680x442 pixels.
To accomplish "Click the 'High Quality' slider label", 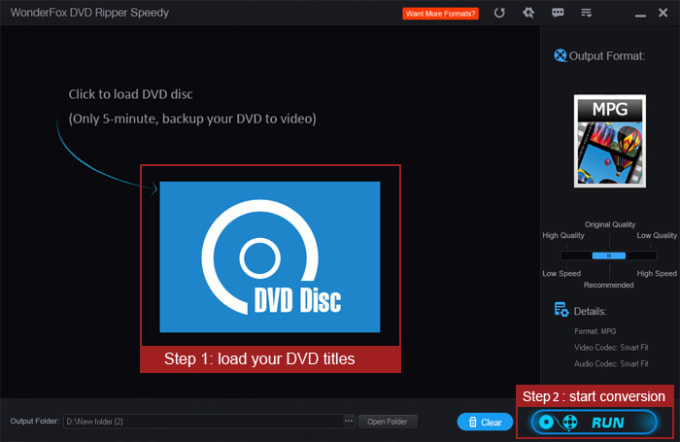I will (563, 235).
